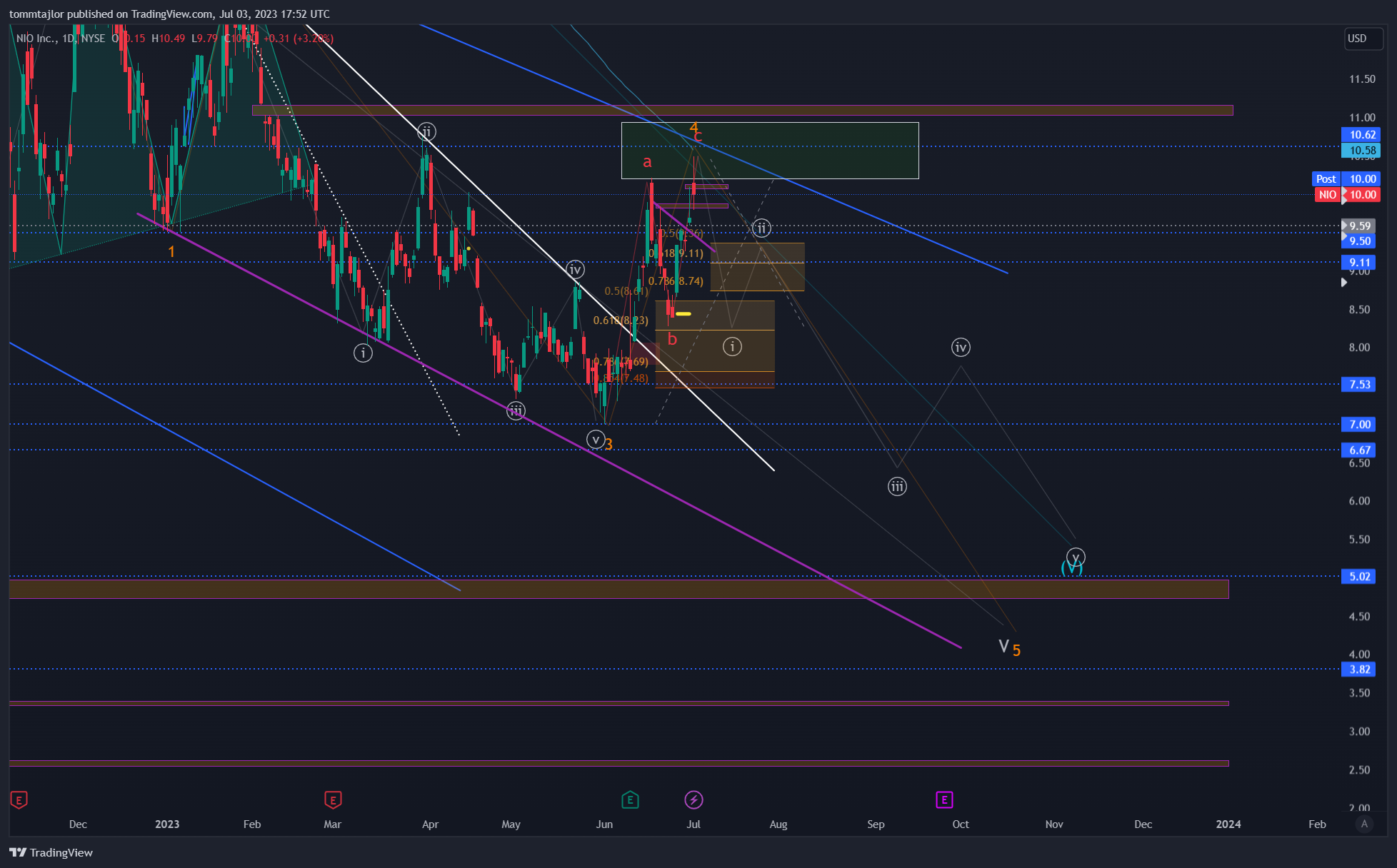The width and height of the screenshot is (1397, 868).
Task: Click the orange wave 4 label
Action: 694,128
